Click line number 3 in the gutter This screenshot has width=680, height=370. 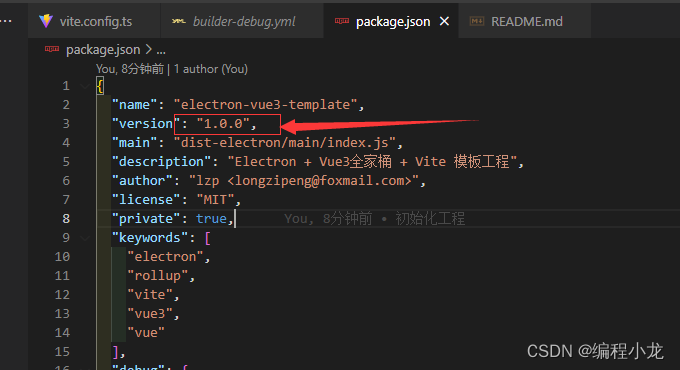(66, 124)
